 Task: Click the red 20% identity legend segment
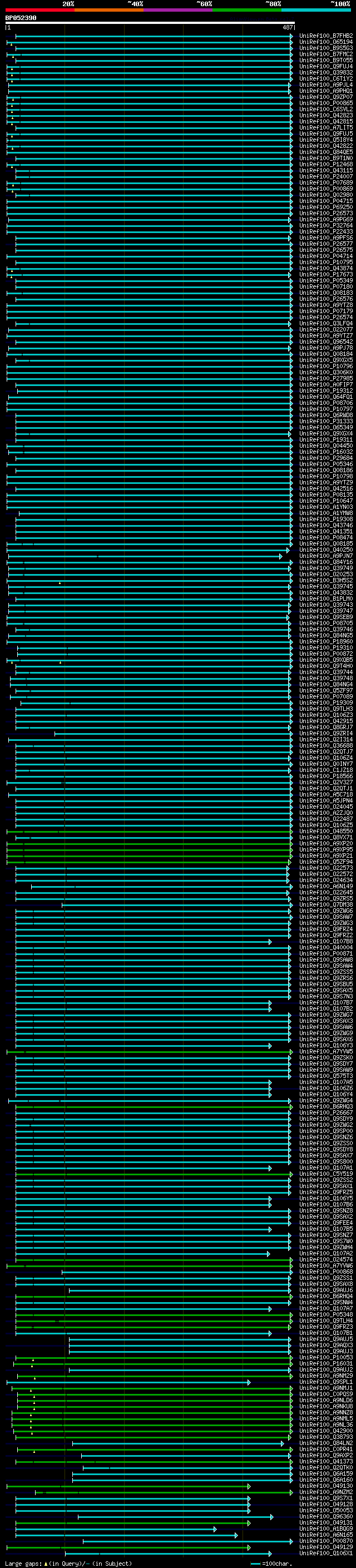[39, 10]
